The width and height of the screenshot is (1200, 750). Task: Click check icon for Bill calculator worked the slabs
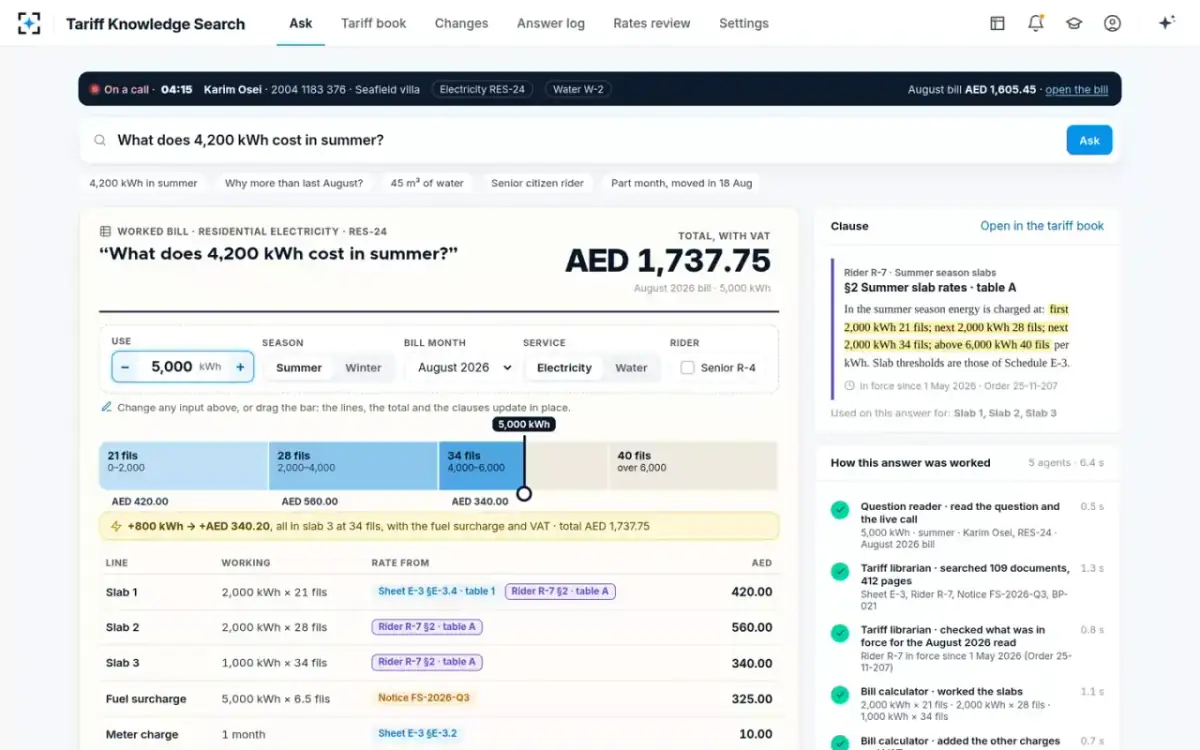coord(840,695)
